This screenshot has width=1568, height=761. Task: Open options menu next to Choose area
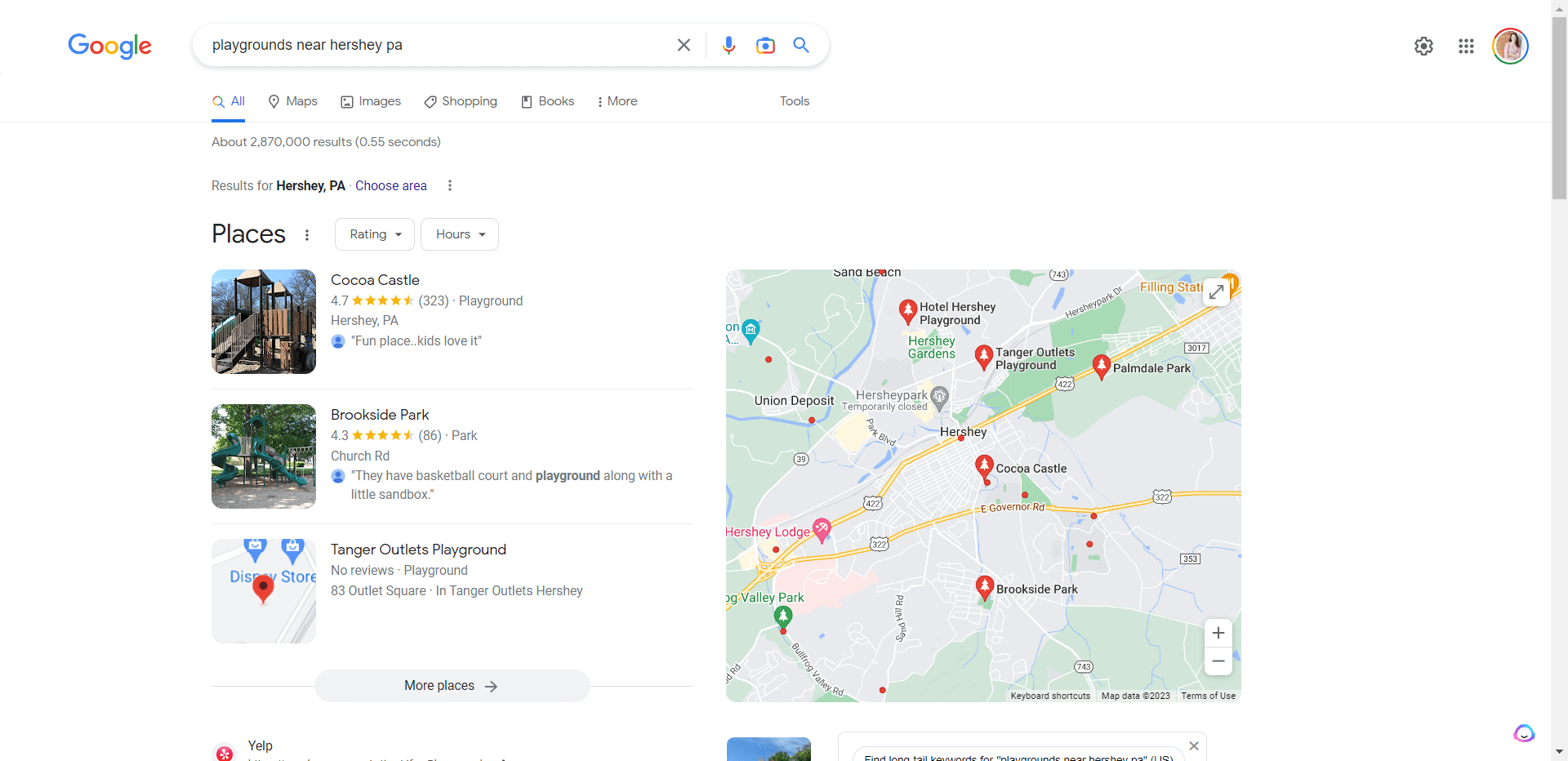click(449, 185)
